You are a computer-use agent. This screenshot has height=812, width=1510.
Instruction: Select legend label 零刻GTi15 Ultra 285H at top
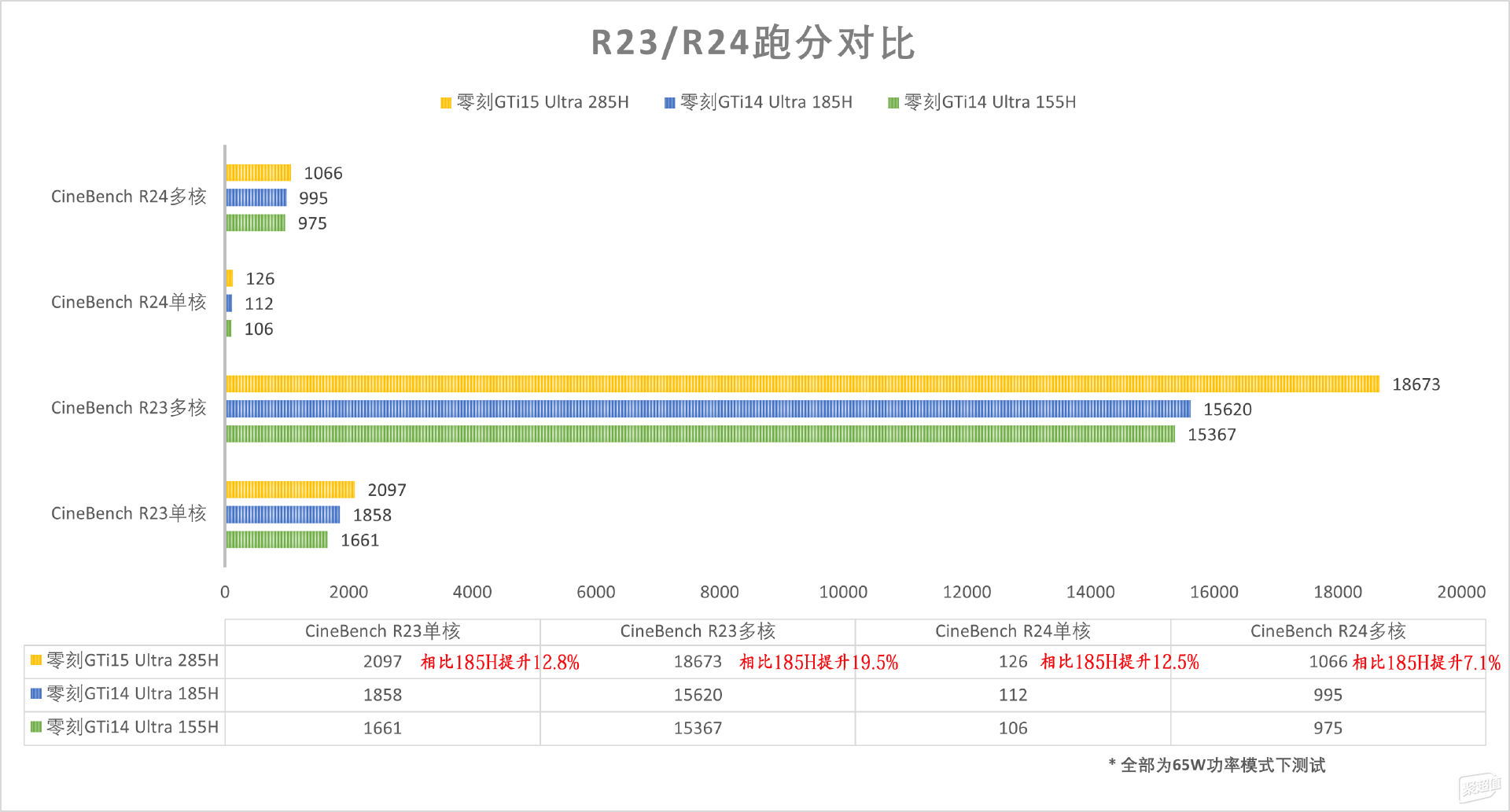pyautogui.click(x=543, y=102)
